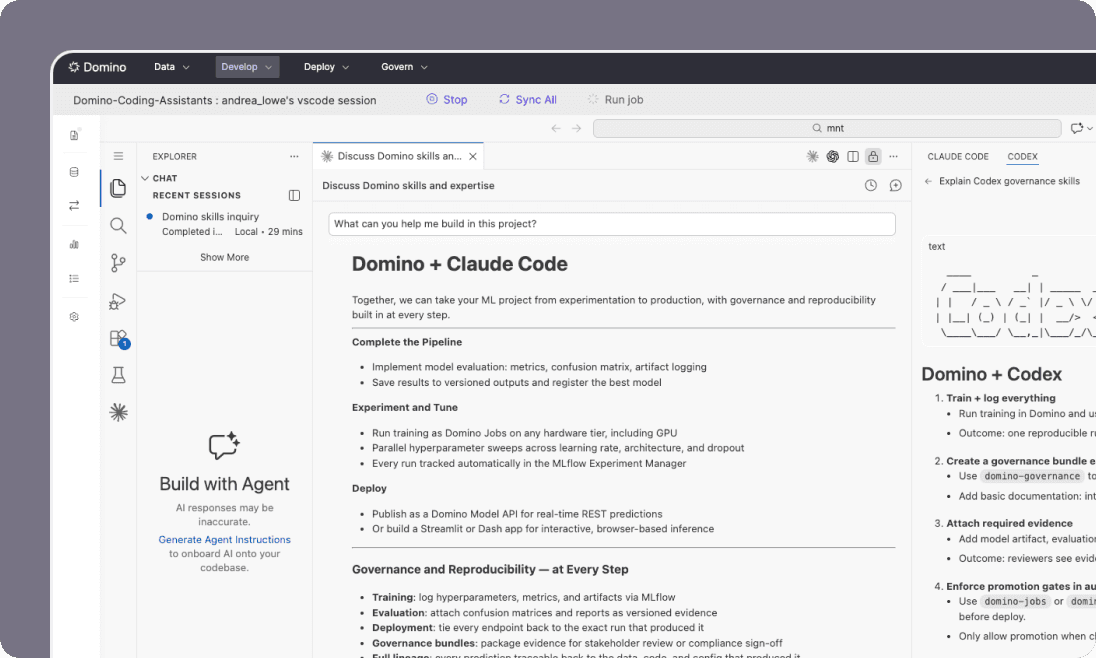
Task: Click the Build with Agent sparkle icon
Action: [x=224, y=445]
